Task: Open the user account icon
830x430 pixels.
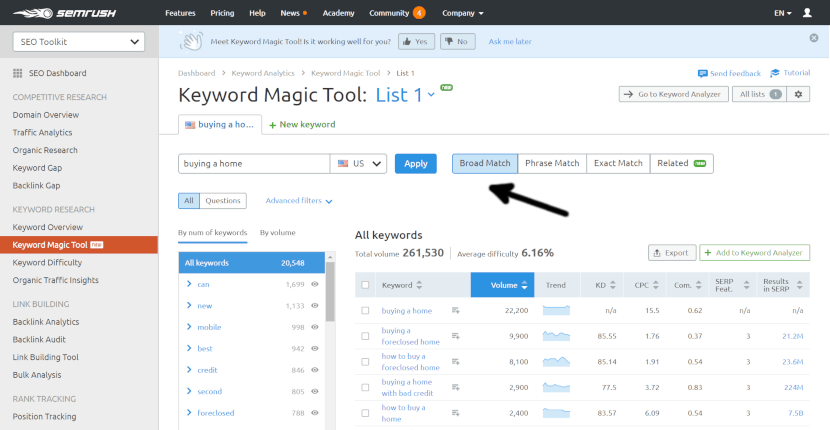Action: 807,13
